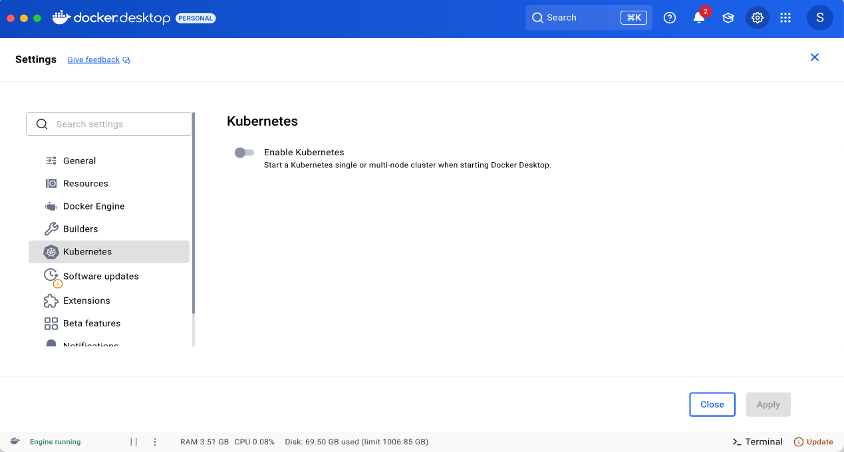844x452 pixels.
Task: Select Builders settings section
Action: tap(109, 229)
